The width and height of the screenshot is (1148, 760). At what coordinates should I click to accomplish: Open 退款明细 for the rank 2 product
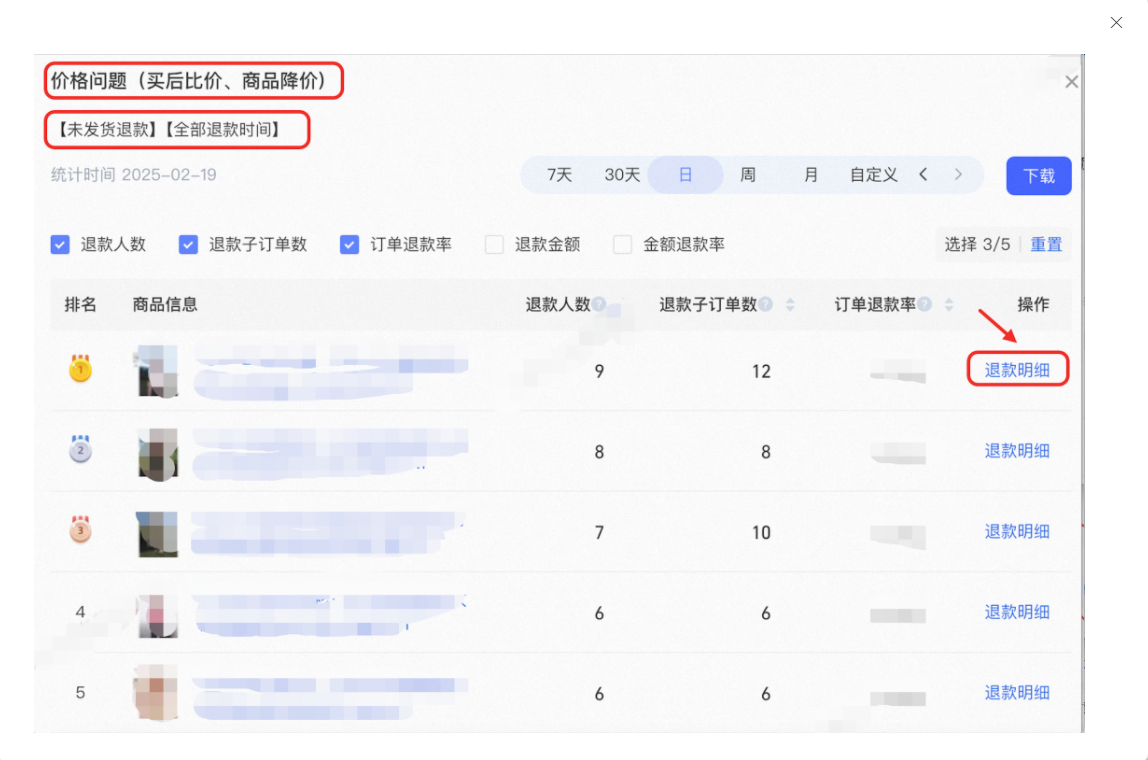pyautogui.click(x=1017, y=450)
